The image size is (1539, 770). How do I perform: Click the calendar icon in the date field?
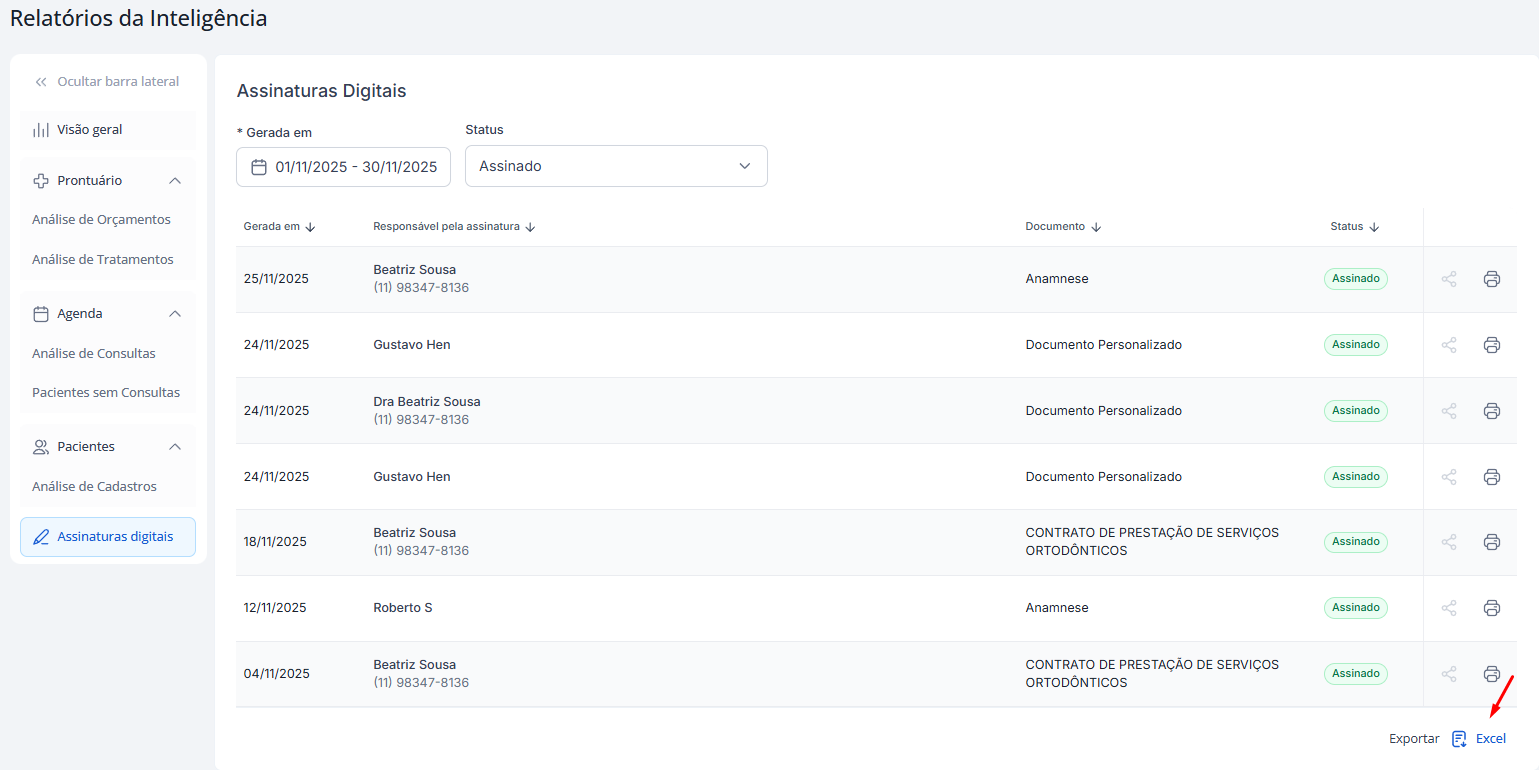tap(258, 167)
